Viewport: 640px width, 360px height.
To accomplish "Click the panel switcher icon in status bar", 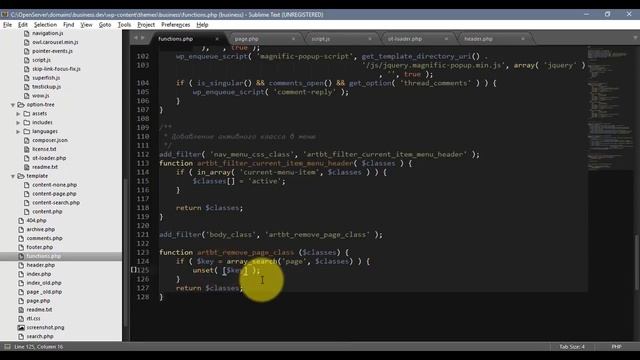I will (x=7, y=347).
